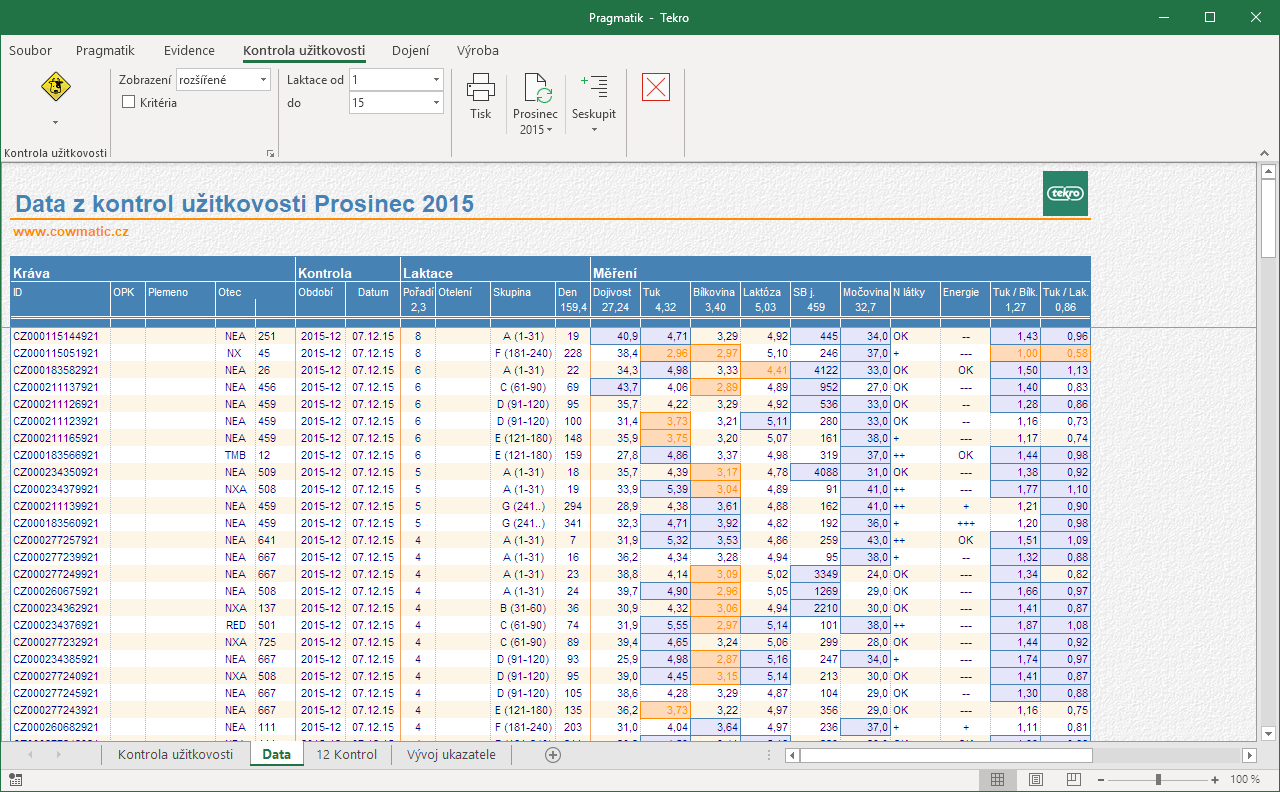The height and width of the screenshot is (792, 1280).
Task: Open the Soubor menu
Action: [30, 50]
